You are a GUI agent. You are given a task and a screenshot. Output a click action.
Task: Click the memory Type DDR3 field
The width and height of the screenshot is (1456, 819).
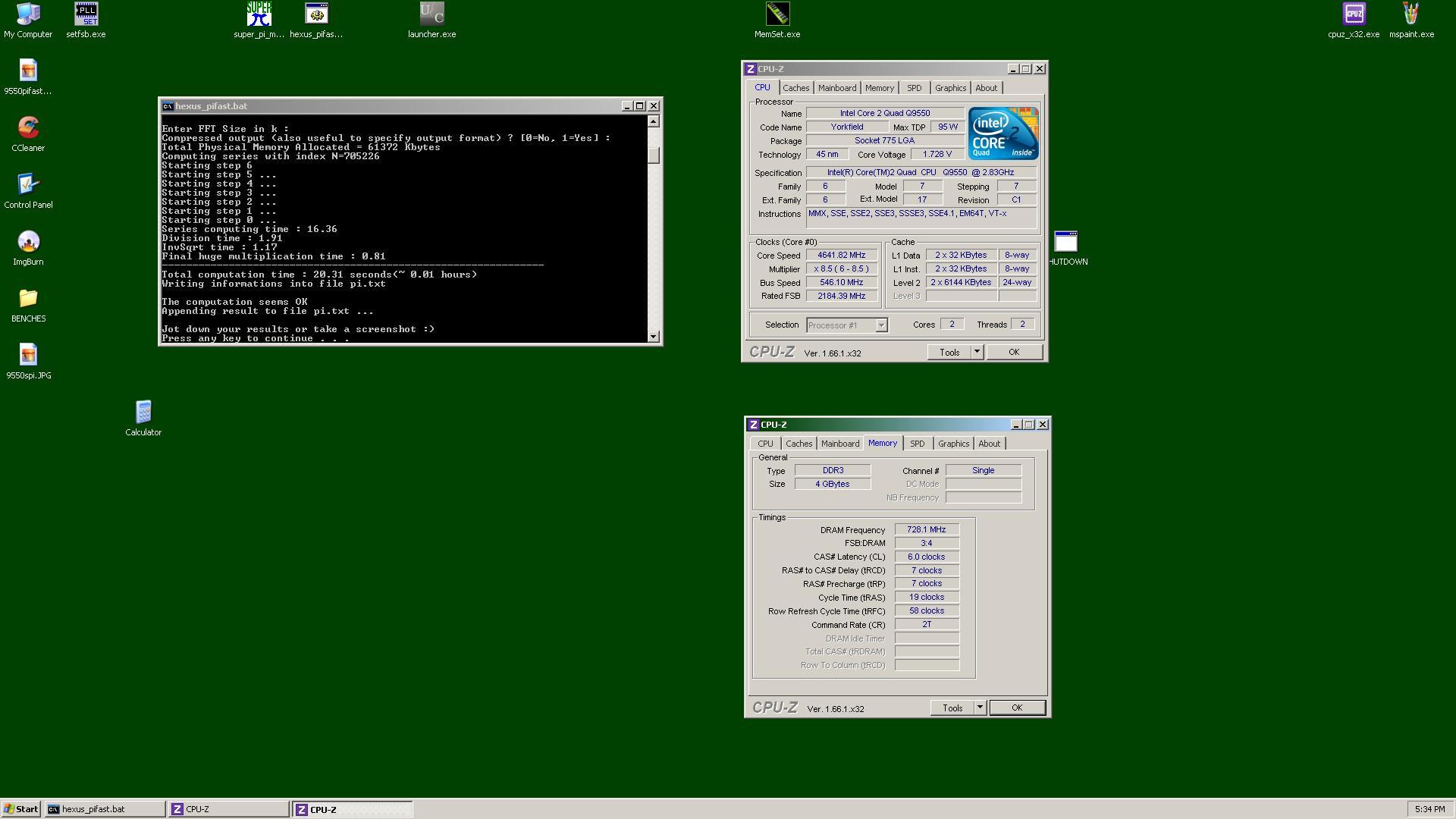[833, 470]
